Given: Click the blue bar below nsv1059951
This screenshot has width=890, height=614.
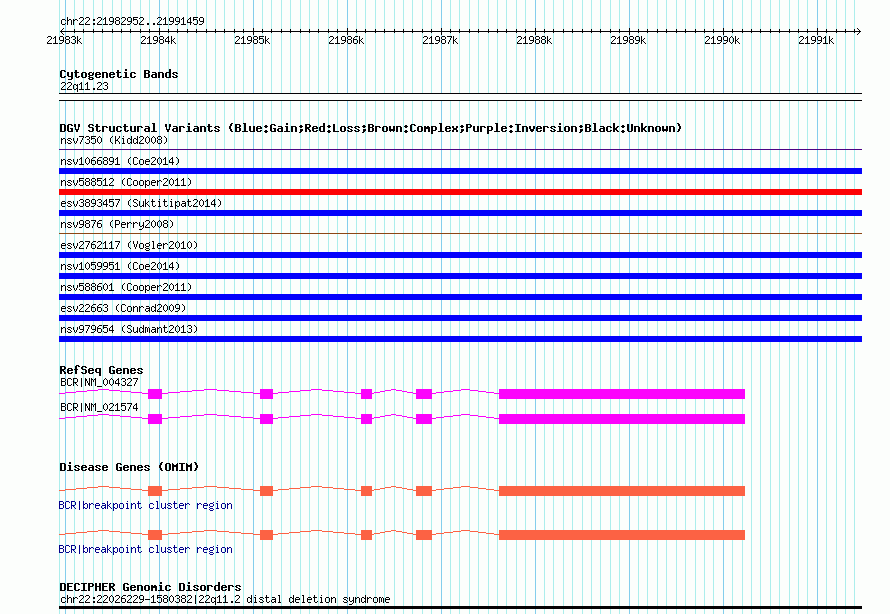Looking at the screenshot, I should point(460,276).
